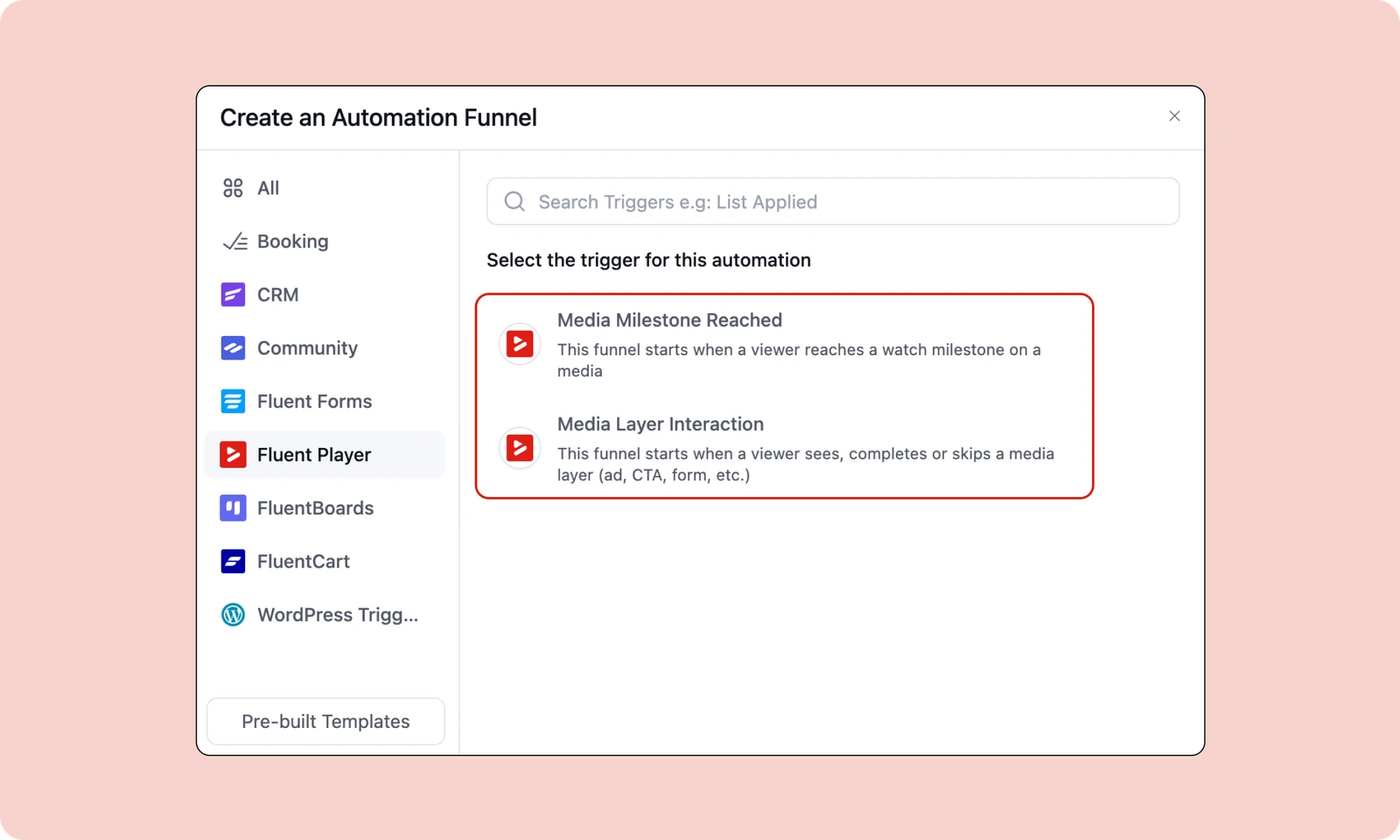Choose the Media Milestone Reached trigger title
The image size is (1400, 840).
(669, 320)
